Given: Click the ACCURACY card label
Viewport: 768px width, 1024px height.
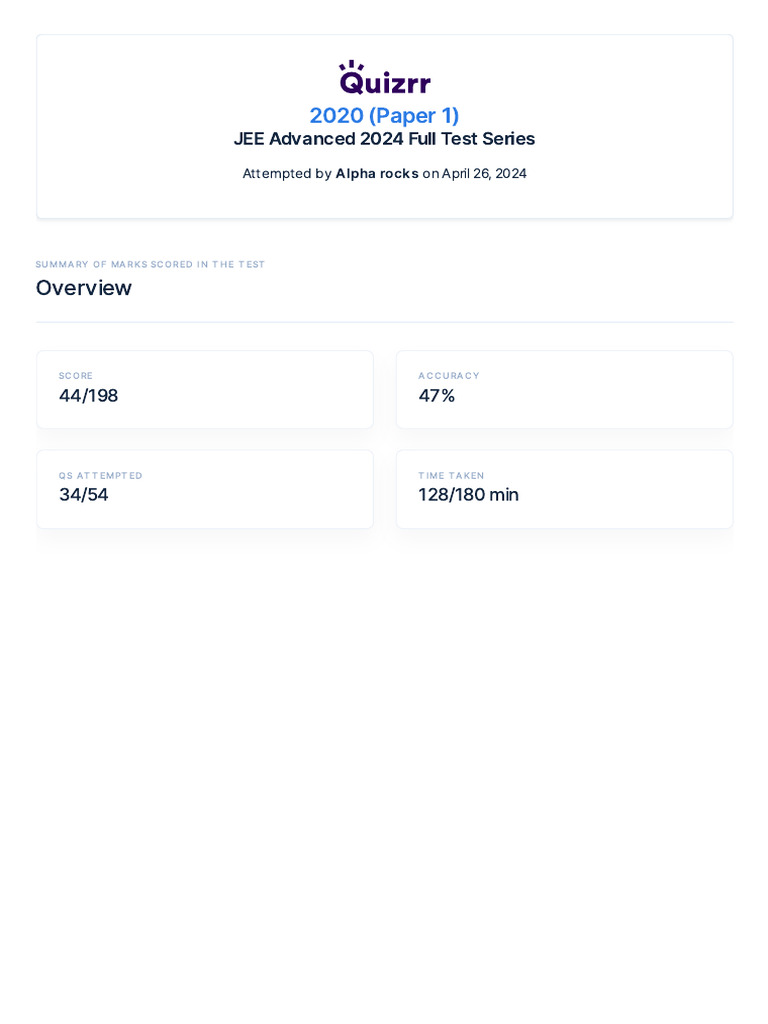Looking at the screenshot, I should click(449, 376).
